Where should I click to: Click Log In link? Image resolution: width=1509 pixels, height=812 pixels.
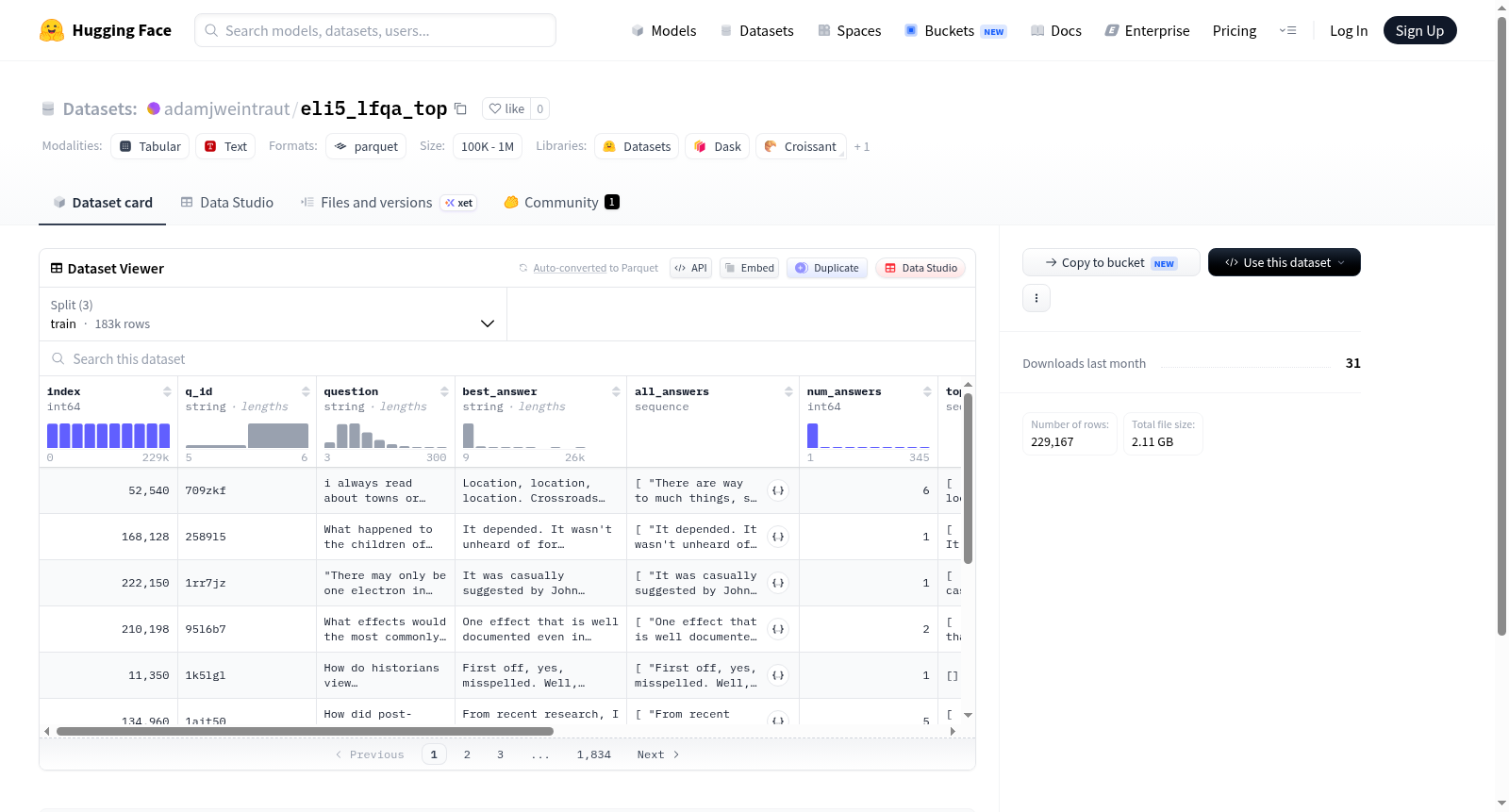pos(1349,30)
